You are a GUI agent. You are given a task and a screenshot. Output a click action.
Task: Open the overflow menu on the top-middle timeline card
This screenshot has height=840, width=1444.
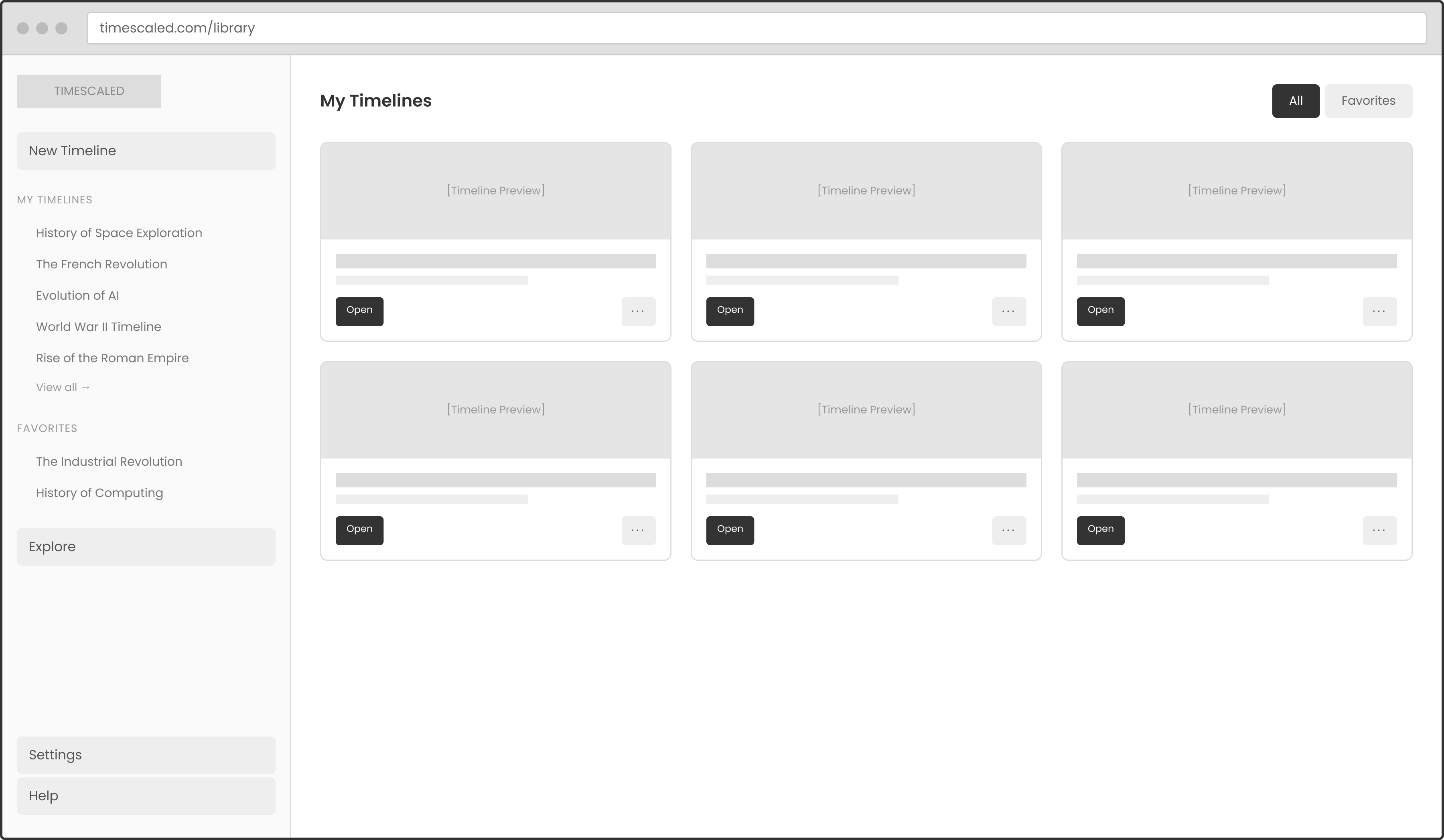pyautogui.click(x=1008, y=311)
